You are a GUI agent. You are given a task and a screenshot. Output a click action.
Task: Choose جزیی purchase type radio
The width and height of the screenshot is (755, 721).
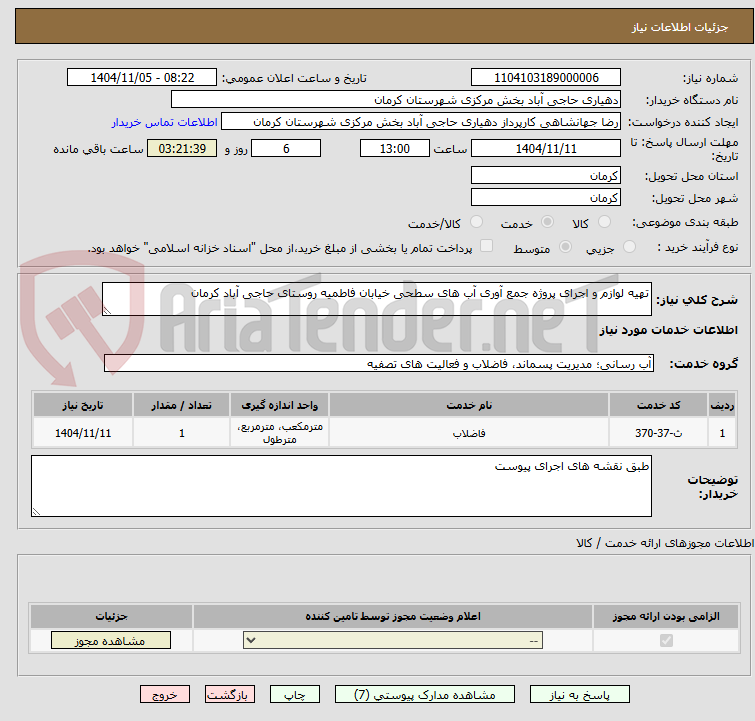click(x=629, y=247)
